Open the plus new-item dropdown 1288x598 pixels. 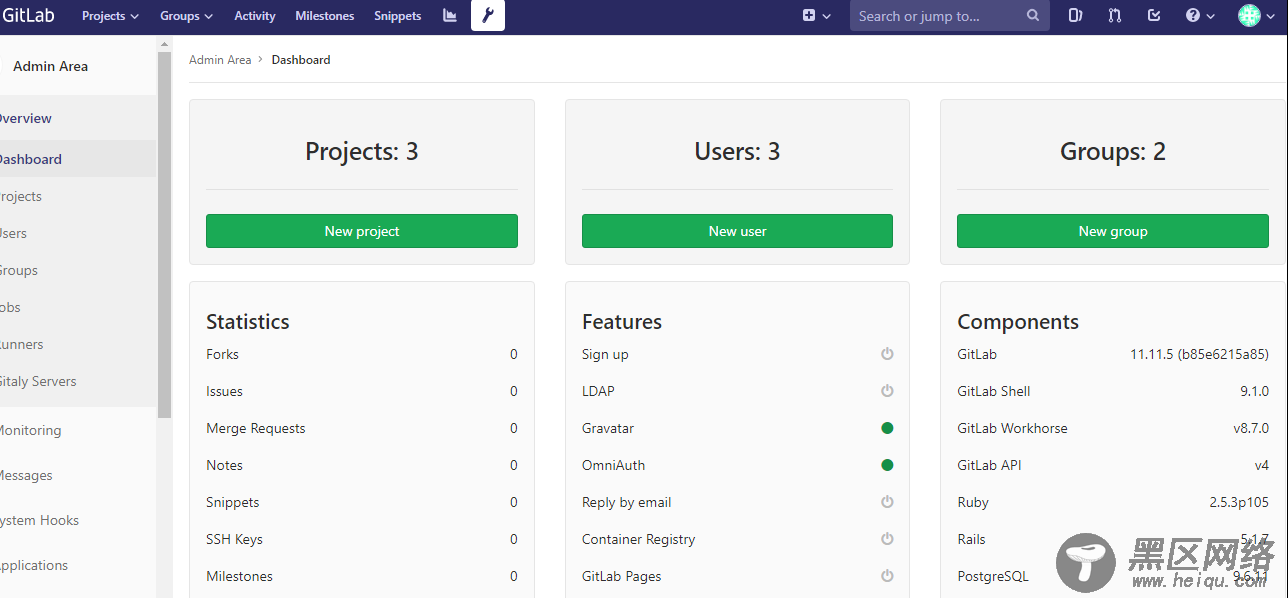817,16
